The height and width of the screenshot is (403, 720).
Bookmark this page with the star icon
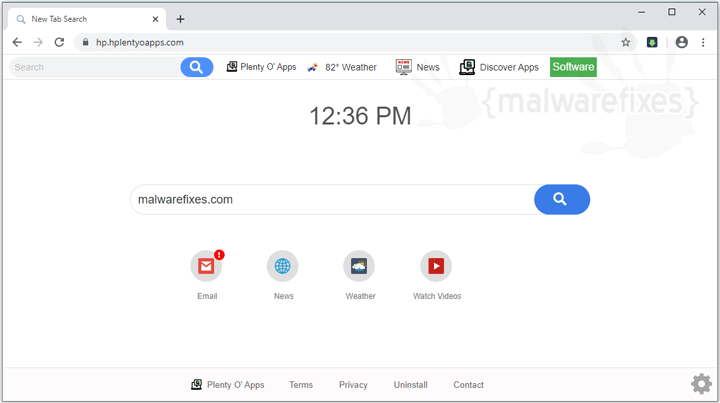click(625, 42)
